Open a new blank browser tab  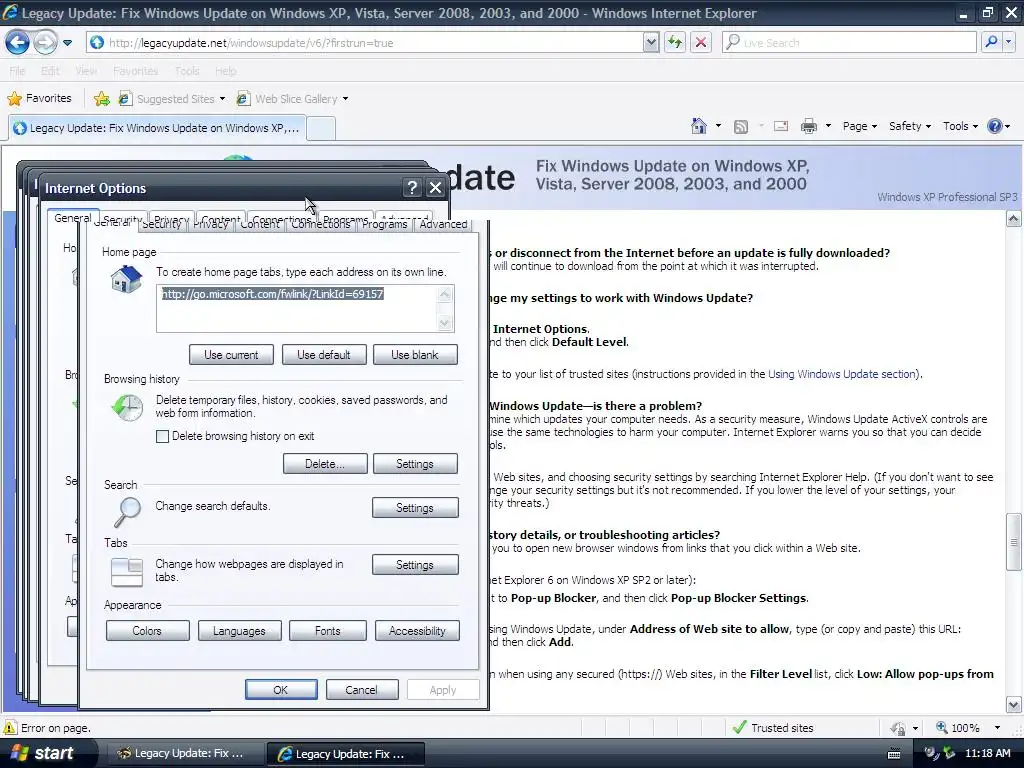[321, 129]
